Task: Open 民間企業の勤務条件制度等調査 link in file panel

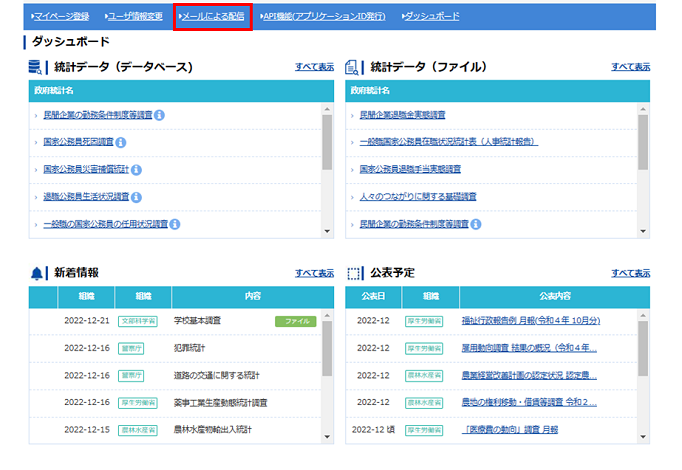Action: (x=414, y=224)
